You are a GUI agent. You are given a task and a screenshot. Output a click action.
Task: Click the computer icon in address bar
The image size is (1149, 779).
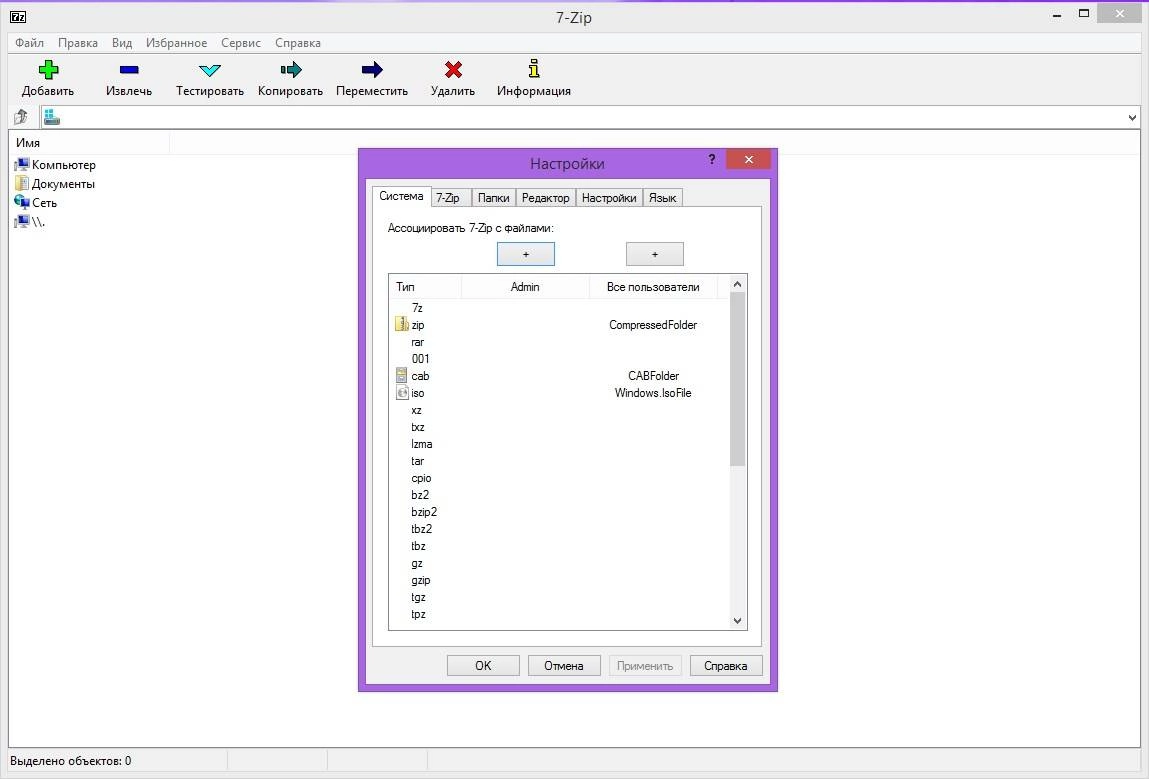pos(51,117)
